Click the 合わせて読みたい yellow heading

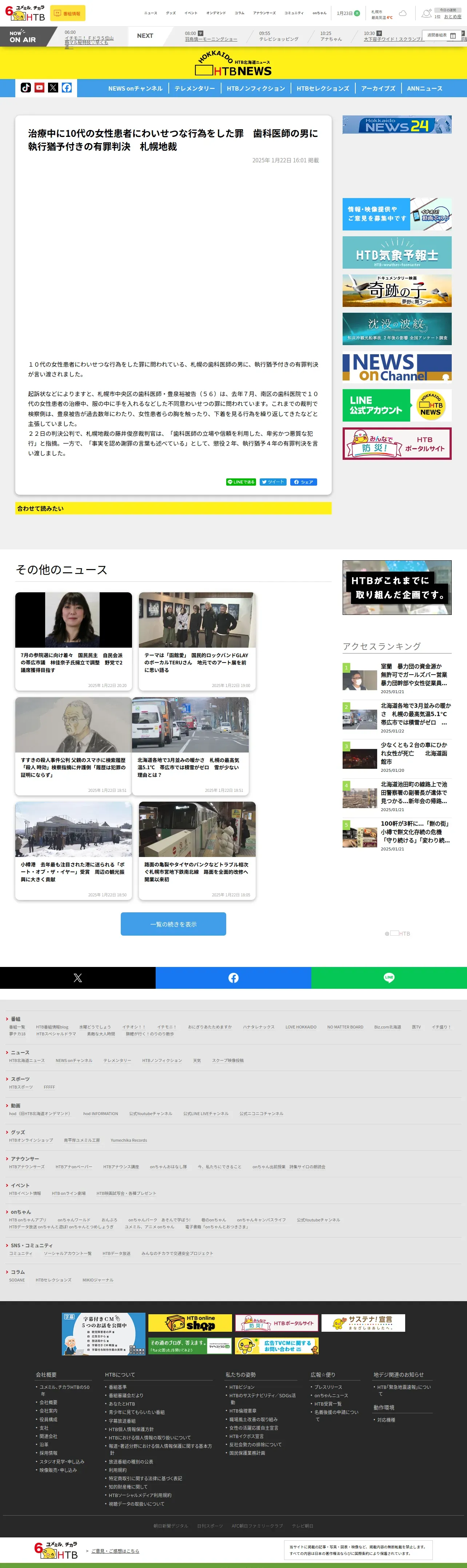[x=173, y=508]
